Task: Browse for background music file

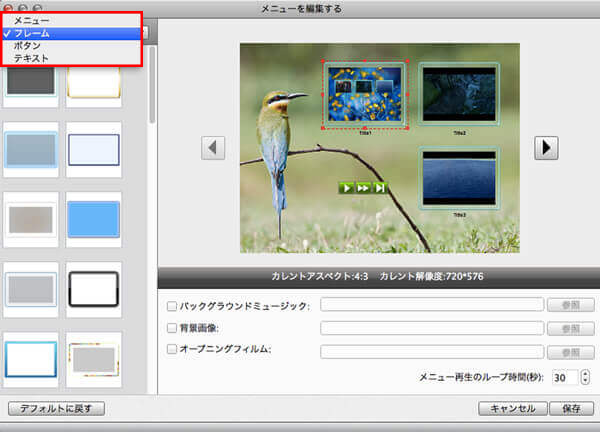Action: coord(571,305)
